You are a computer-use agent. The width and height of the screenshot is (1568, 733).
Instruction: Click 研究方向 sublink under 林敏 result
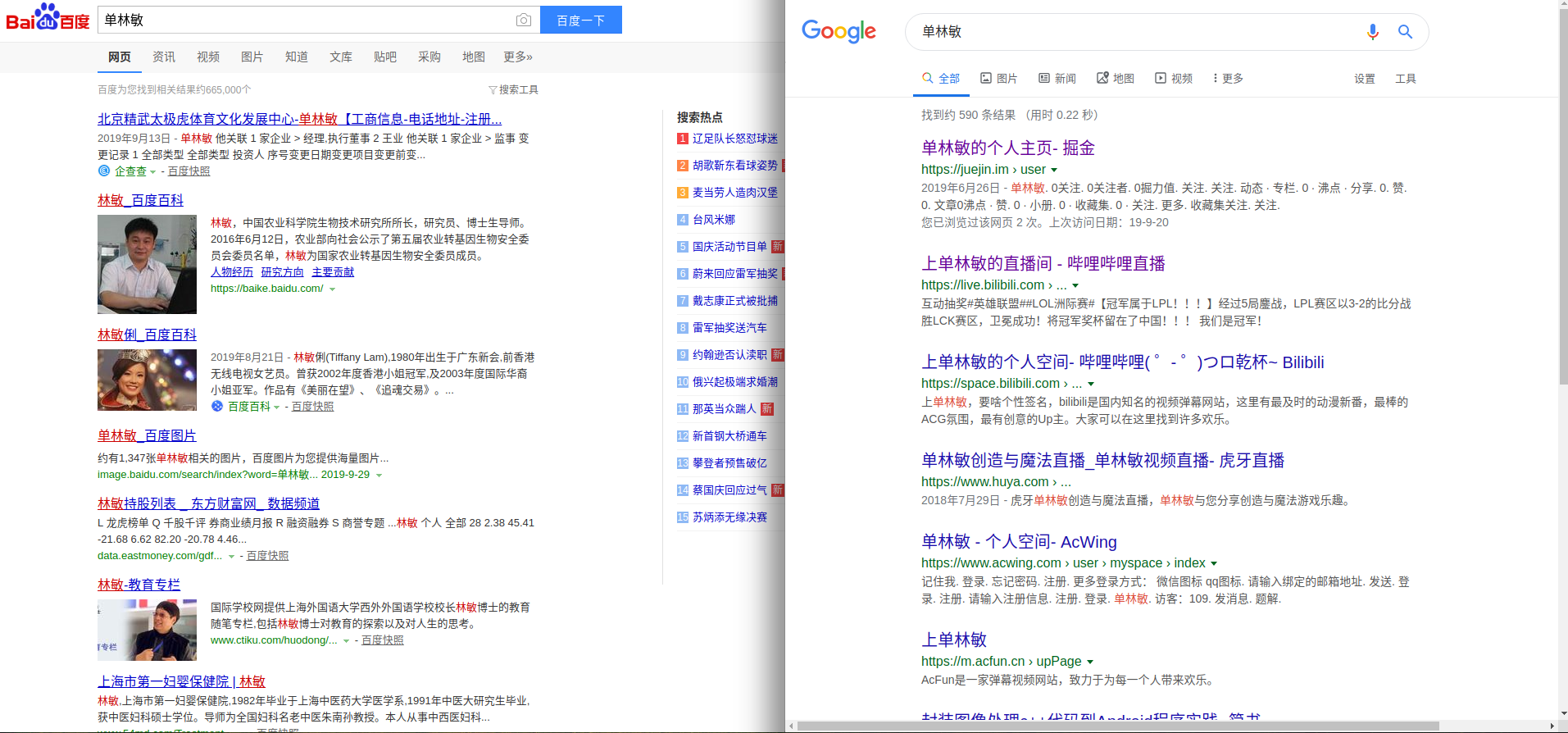click(x=283, y=272)
